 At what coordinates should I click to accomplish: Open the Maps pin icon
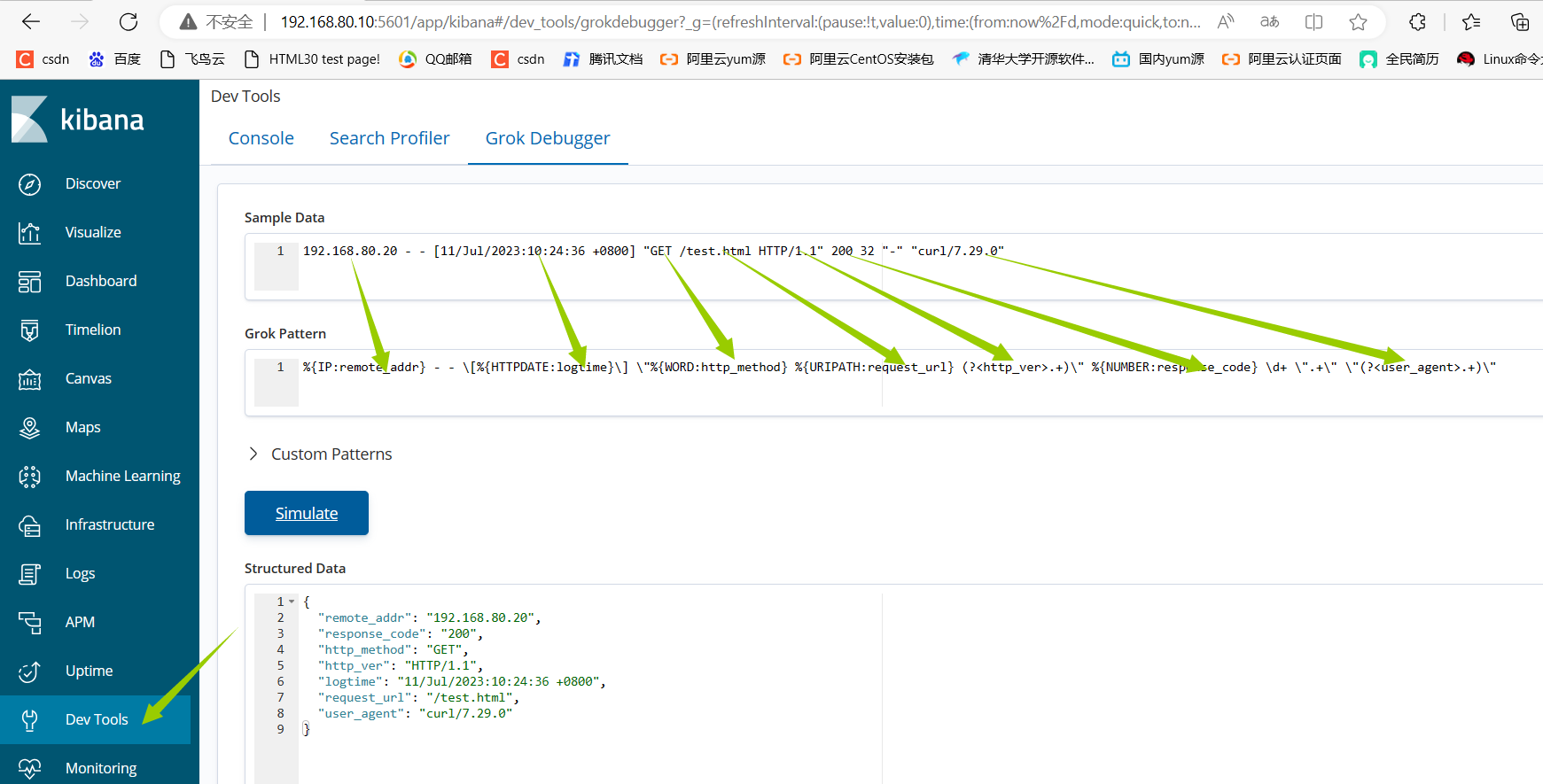coord(29,428)
